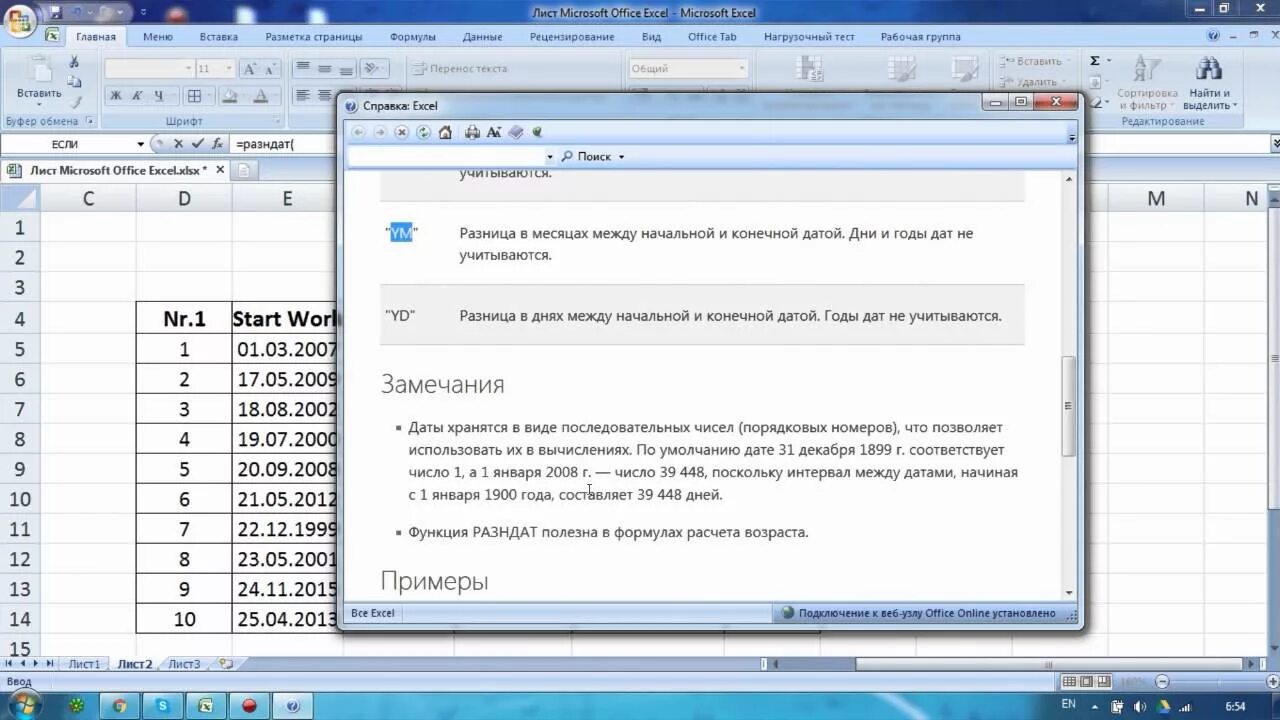Click zoom-out minus on zoom slider
Screen dimensions: 1280x720
tap(1161, 681)
